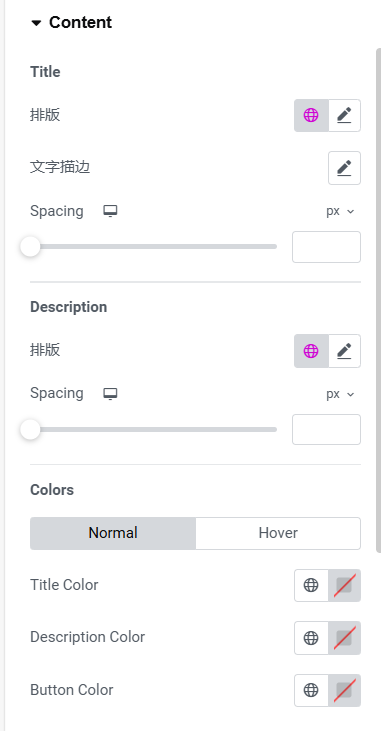Edit Title typography with pencil icon

(344, 115)
